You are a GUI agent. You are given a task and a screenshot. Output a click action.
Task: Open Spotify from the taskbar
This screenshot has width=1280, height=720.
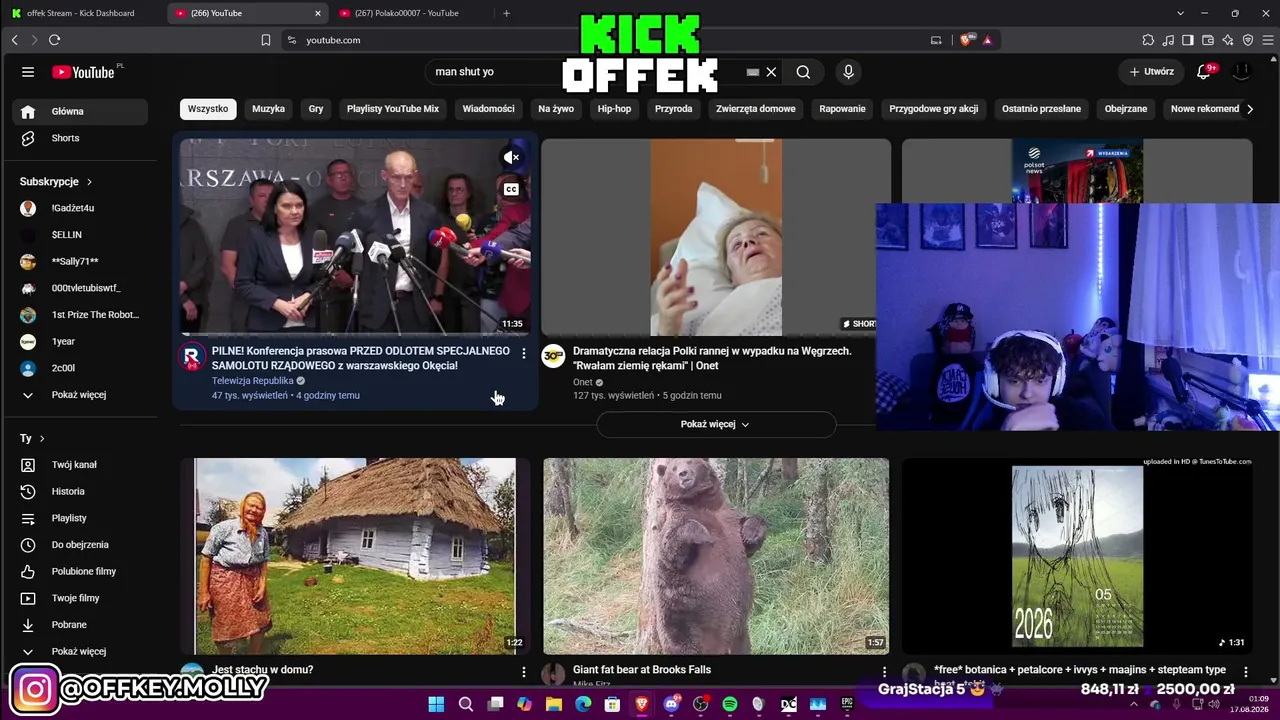tap(730, 705)
